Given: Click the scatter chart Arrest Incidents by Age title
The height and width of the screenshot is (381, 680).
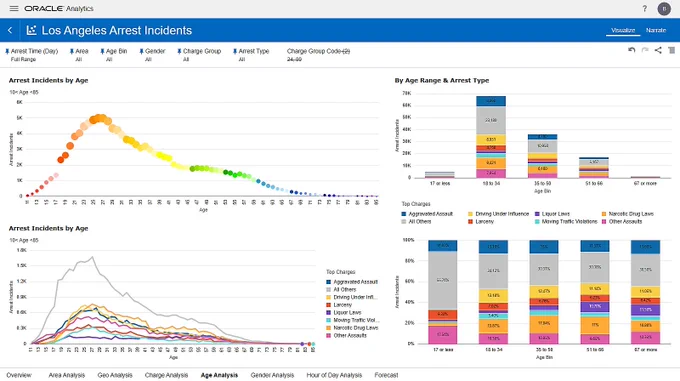Looking at the screenshot, I should click(48, 80).
